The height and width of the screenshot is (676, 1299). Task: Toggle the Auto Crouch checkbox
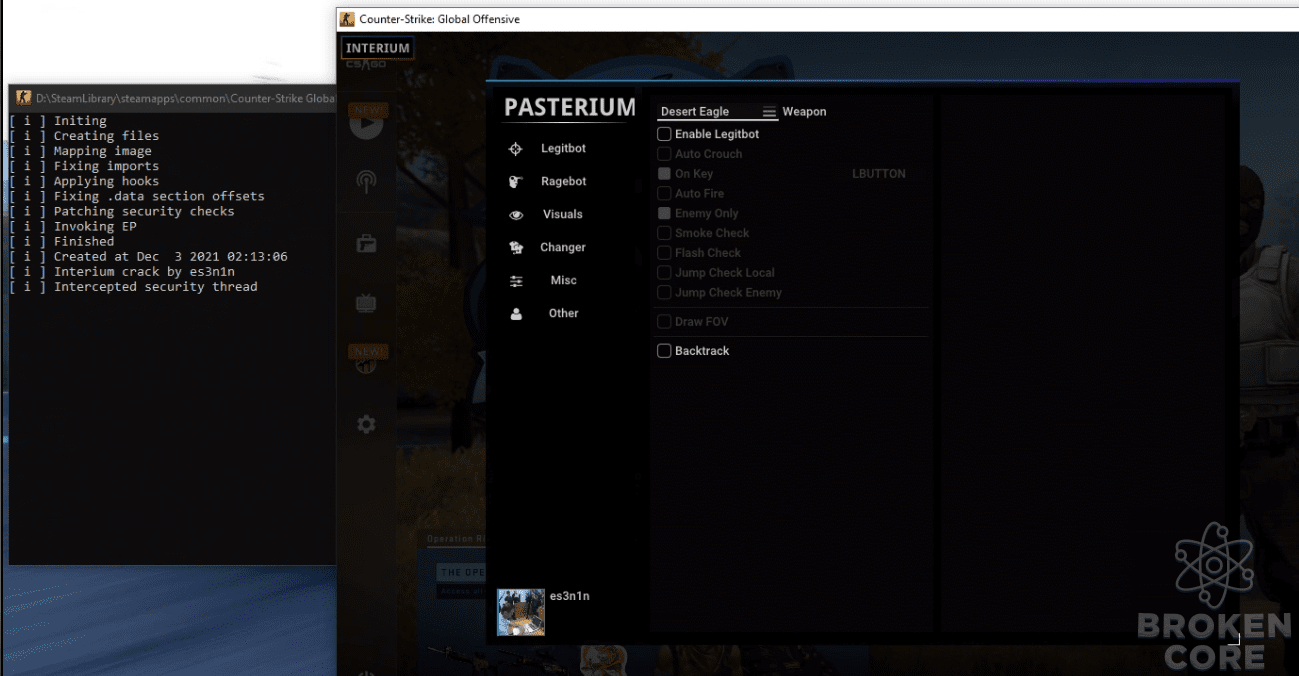(664, 154)
